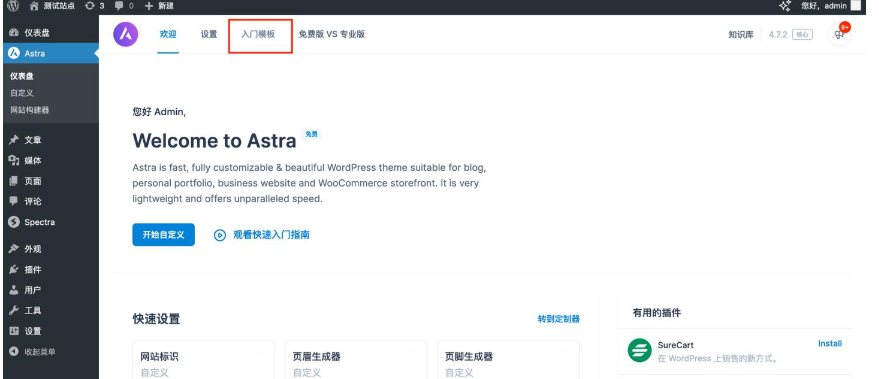
Task: Click the play icon of quick start guide
Action: pyautogui.click(x=220, y=235)
